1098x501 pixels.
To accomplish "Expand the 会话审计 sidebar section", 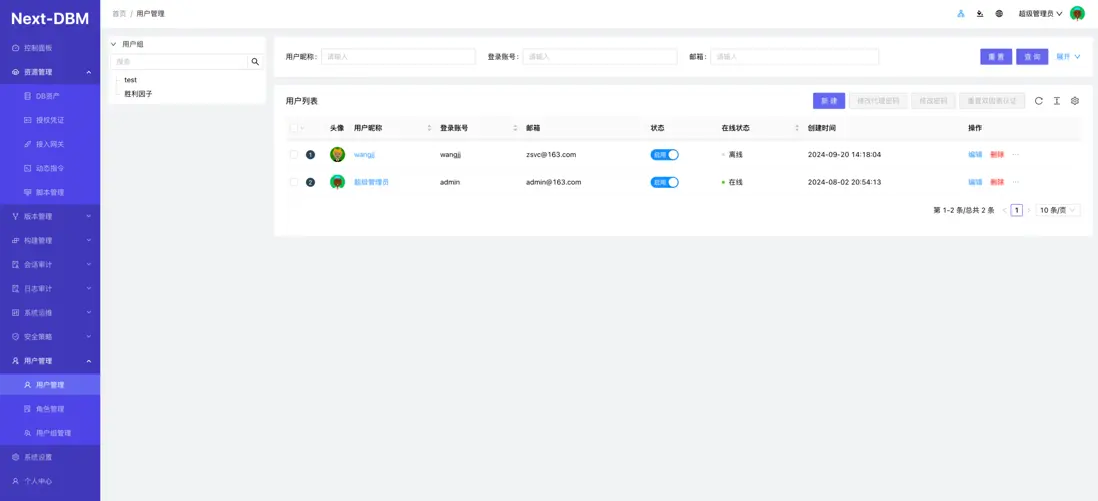I will coord(50,265).
